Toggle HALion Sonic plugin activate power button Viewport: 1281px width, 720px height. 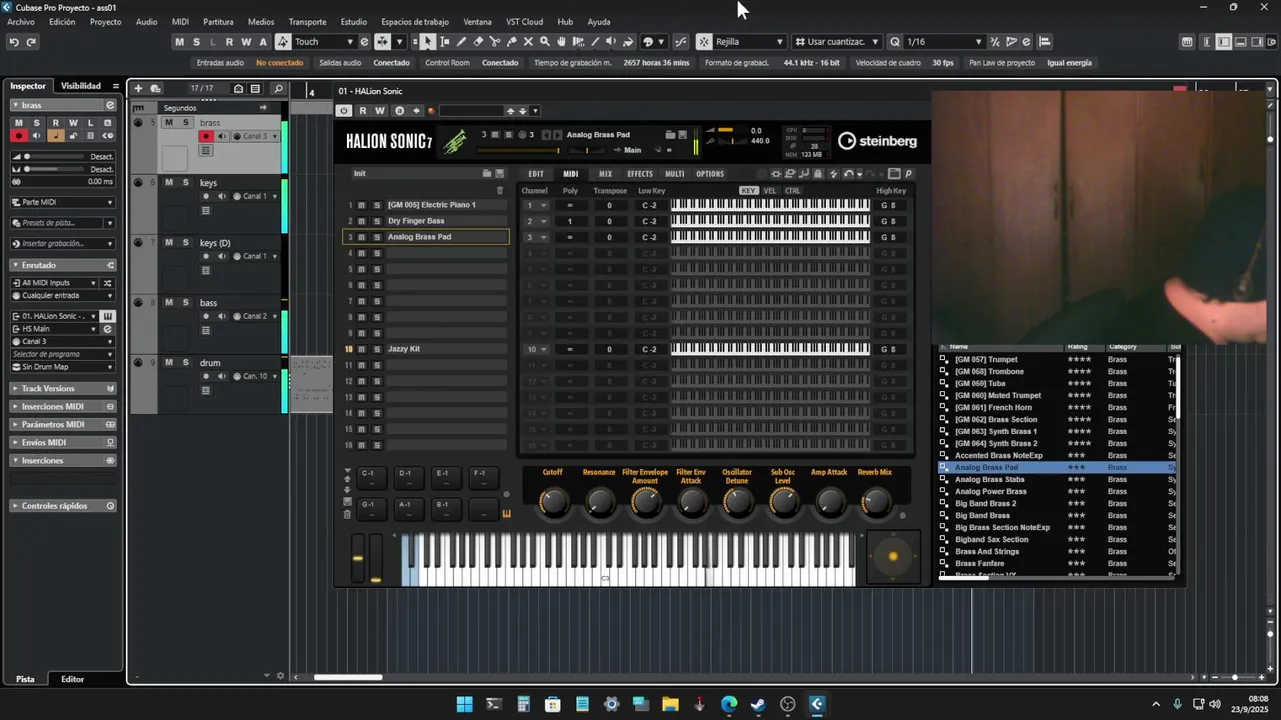[x=344, y=111]
